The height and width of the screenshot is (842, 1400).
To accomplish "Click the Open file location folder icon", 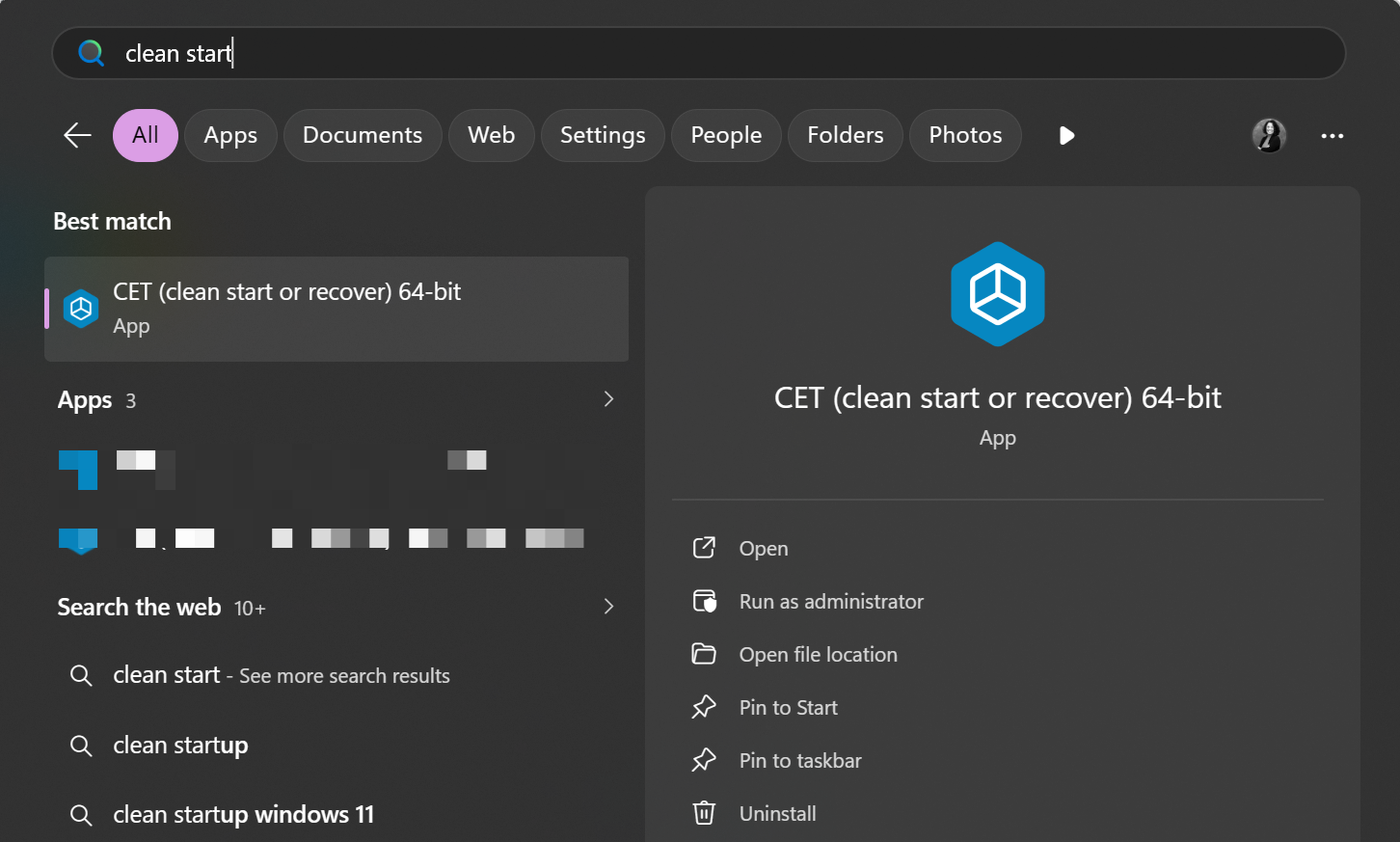I will [705, 654].
